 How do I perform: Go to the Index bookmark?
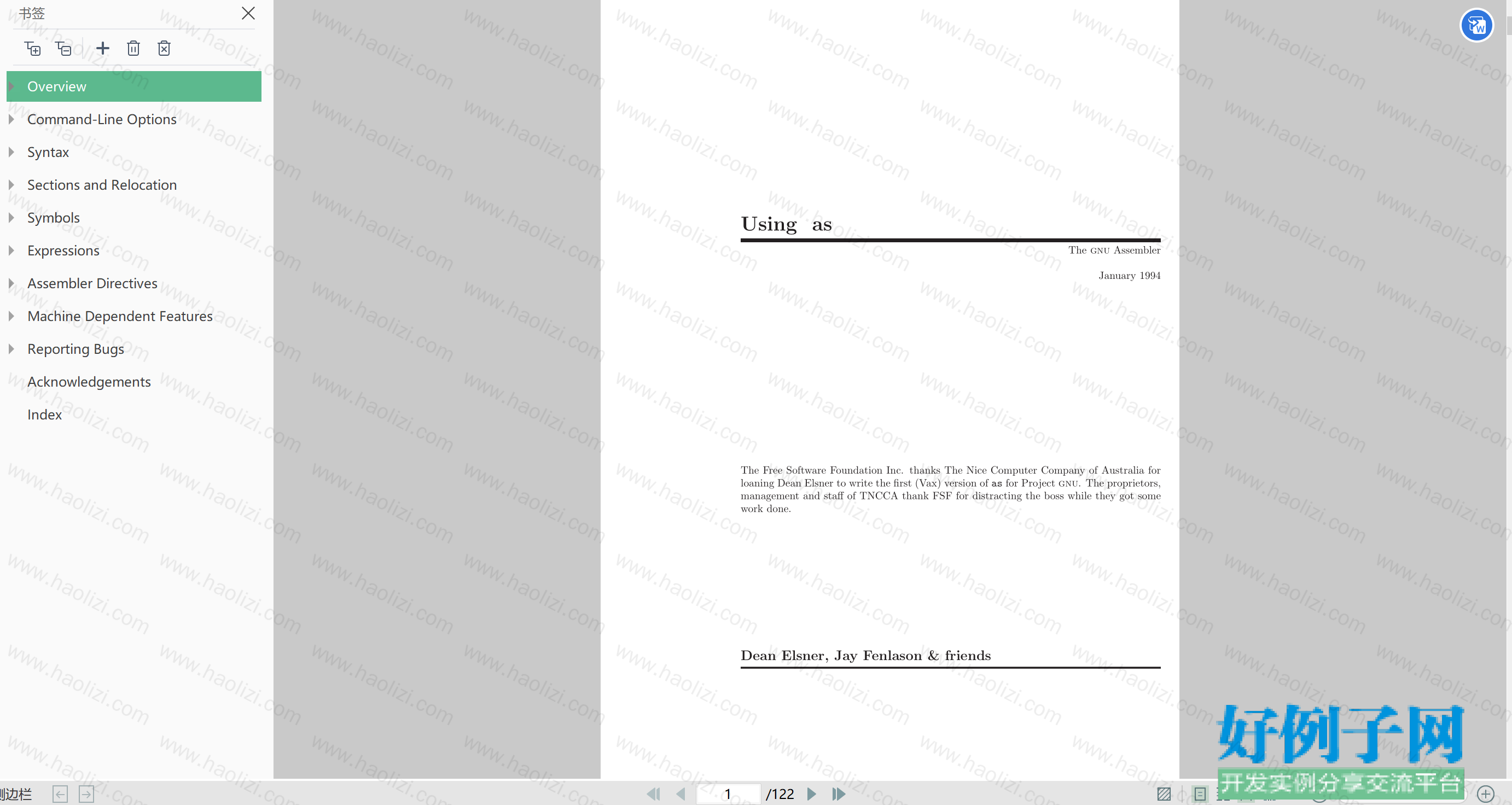44,415
